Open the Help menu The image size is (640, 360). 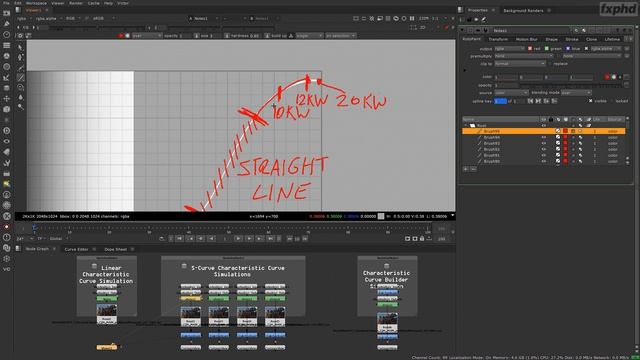(108, 3)
